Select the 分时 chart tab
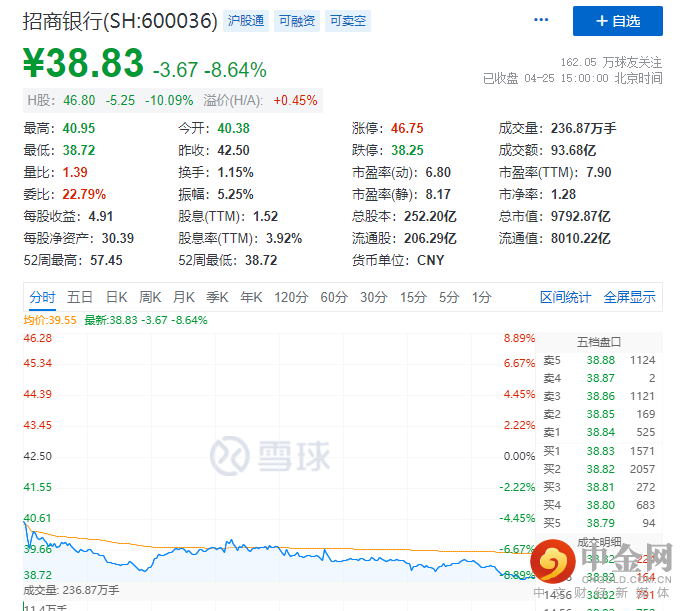Viewport: 687px width, 611px height. tap(42, 297)
